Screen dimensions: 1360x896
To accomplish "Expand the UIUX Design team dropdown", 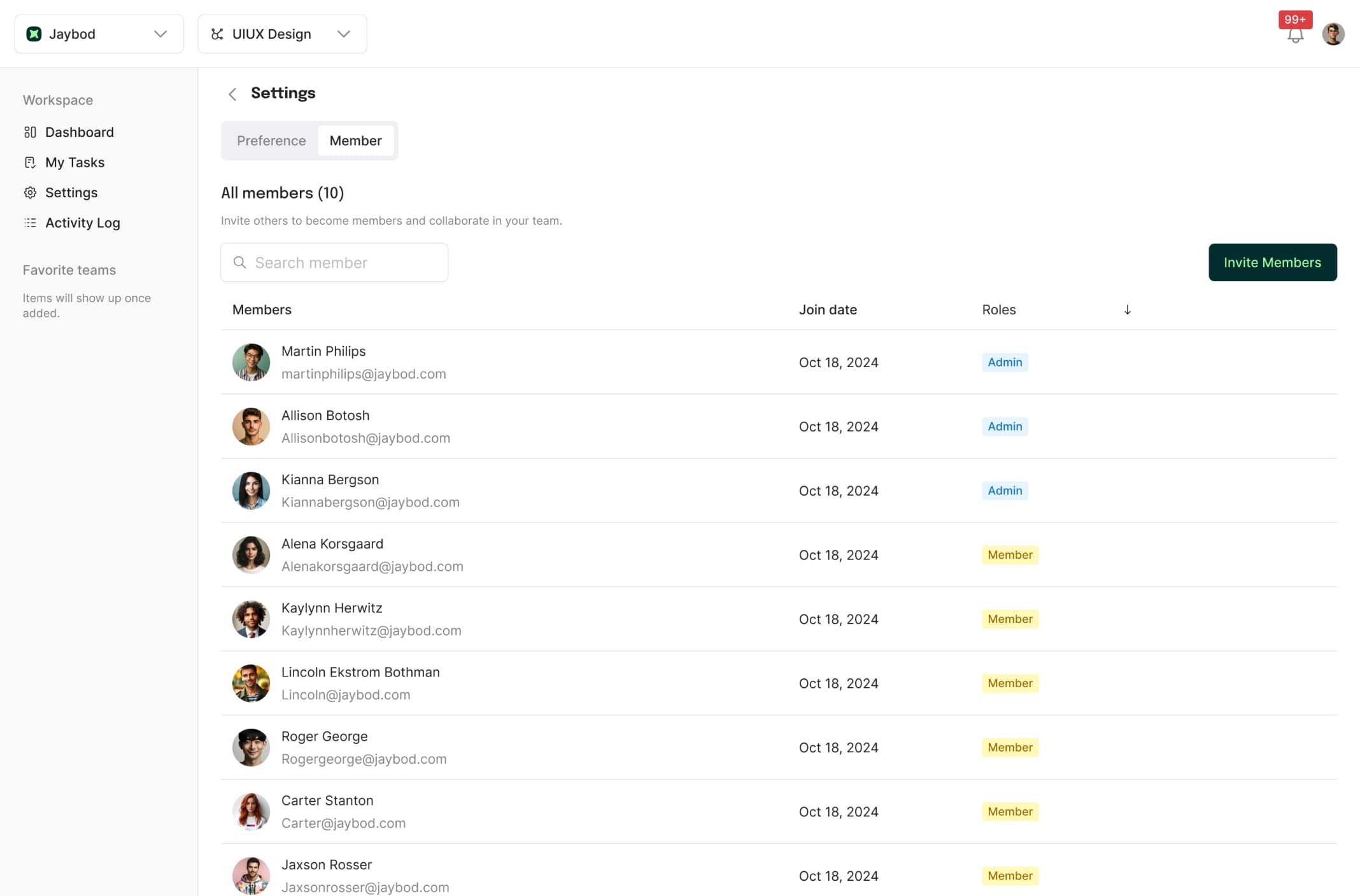I will (344, 34).
